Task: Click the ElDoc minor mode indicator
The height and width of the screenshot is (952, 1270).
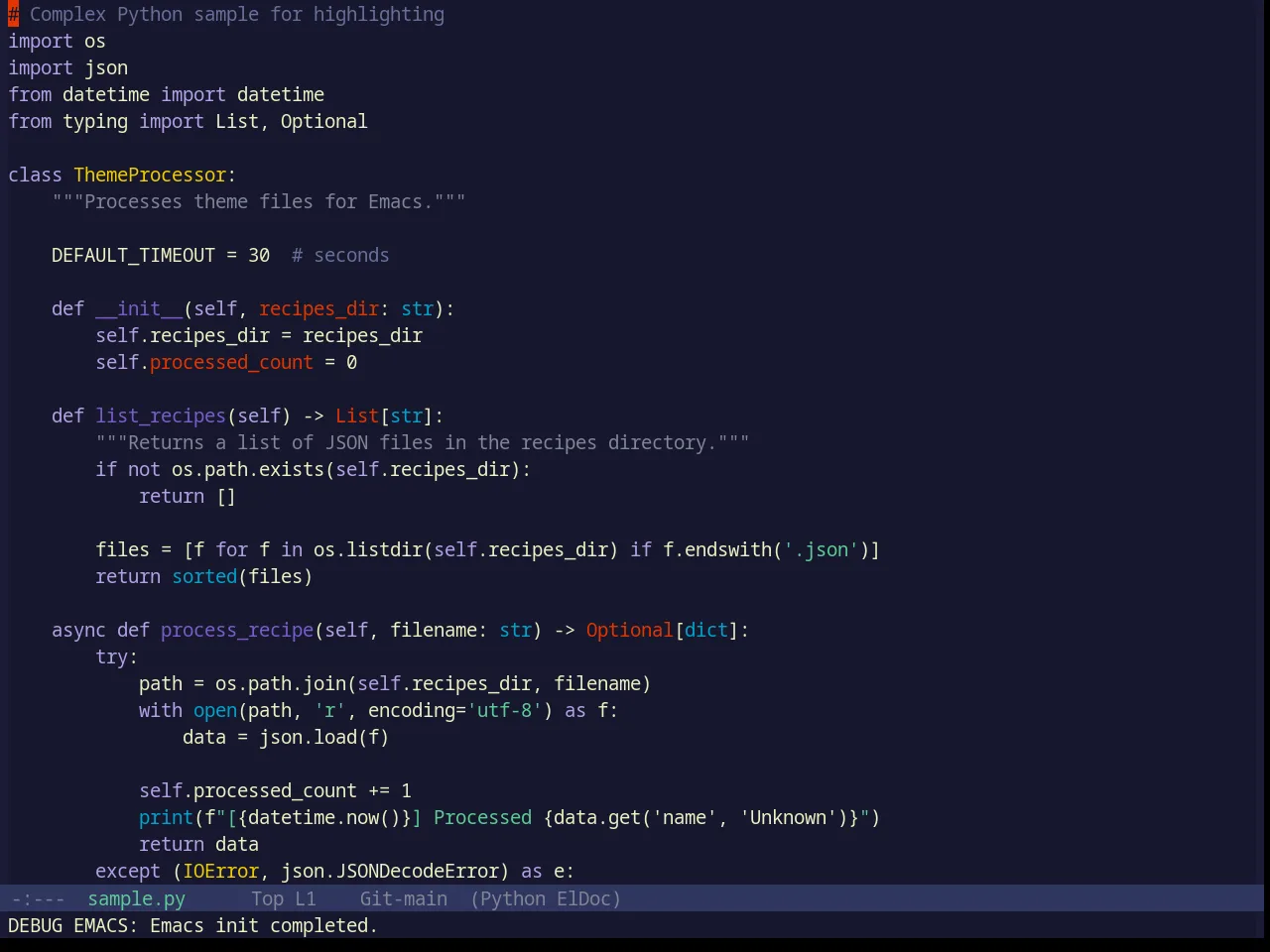Action: tap(583, 898)
